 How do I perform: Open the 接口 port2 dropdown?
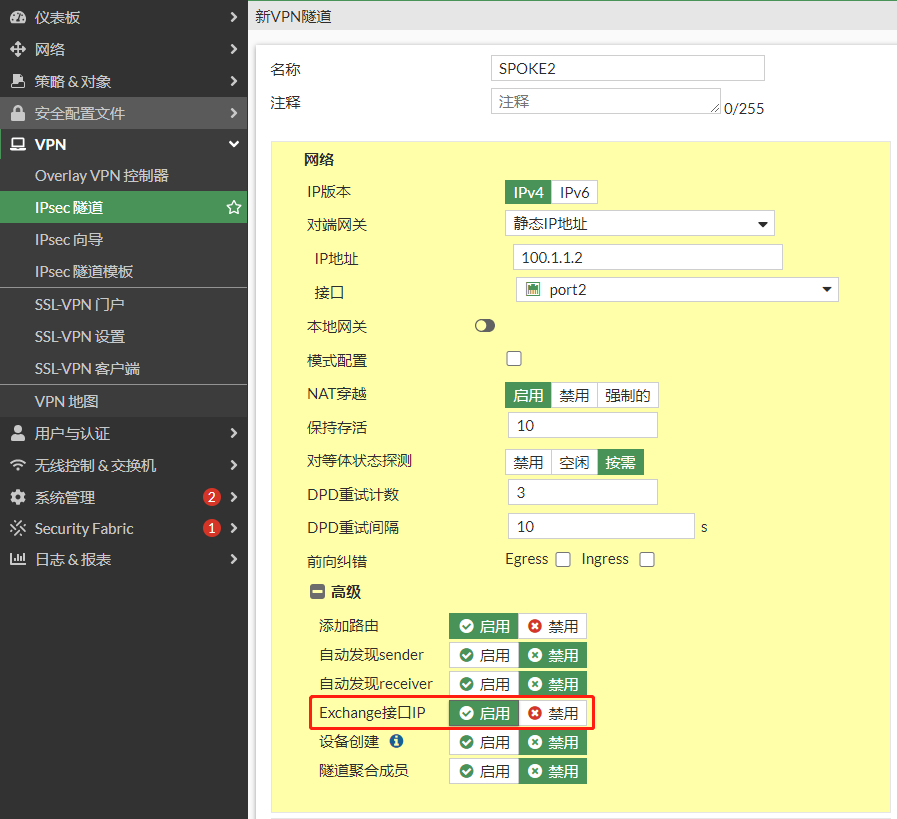tap(677, 290)
